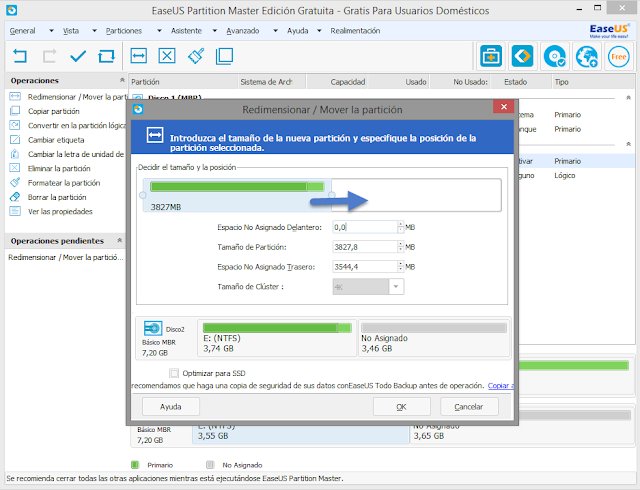Expand the Ayuda menu arrow
Viewport: 640px width, 490px height.
(319, 31)
